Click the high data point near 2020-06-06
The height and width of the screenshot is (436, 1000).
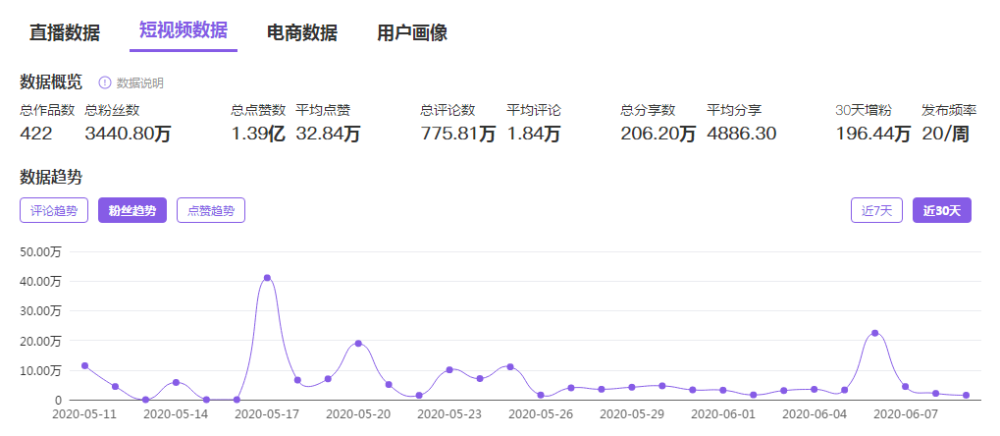[x=875, y=333]
